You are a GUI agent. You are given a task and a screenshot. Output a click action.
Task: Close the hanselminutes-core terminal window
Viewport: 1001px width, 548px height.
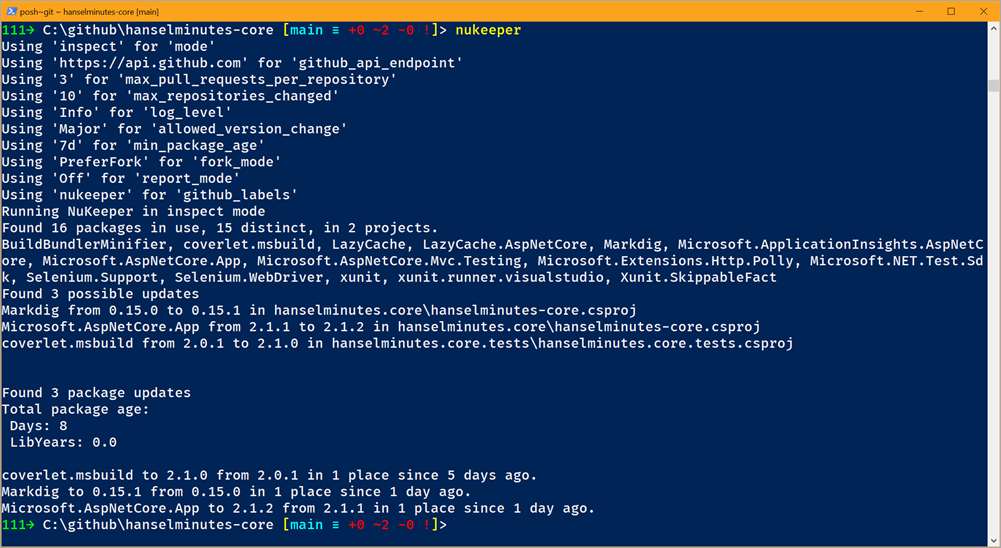[x=983, y=11]
